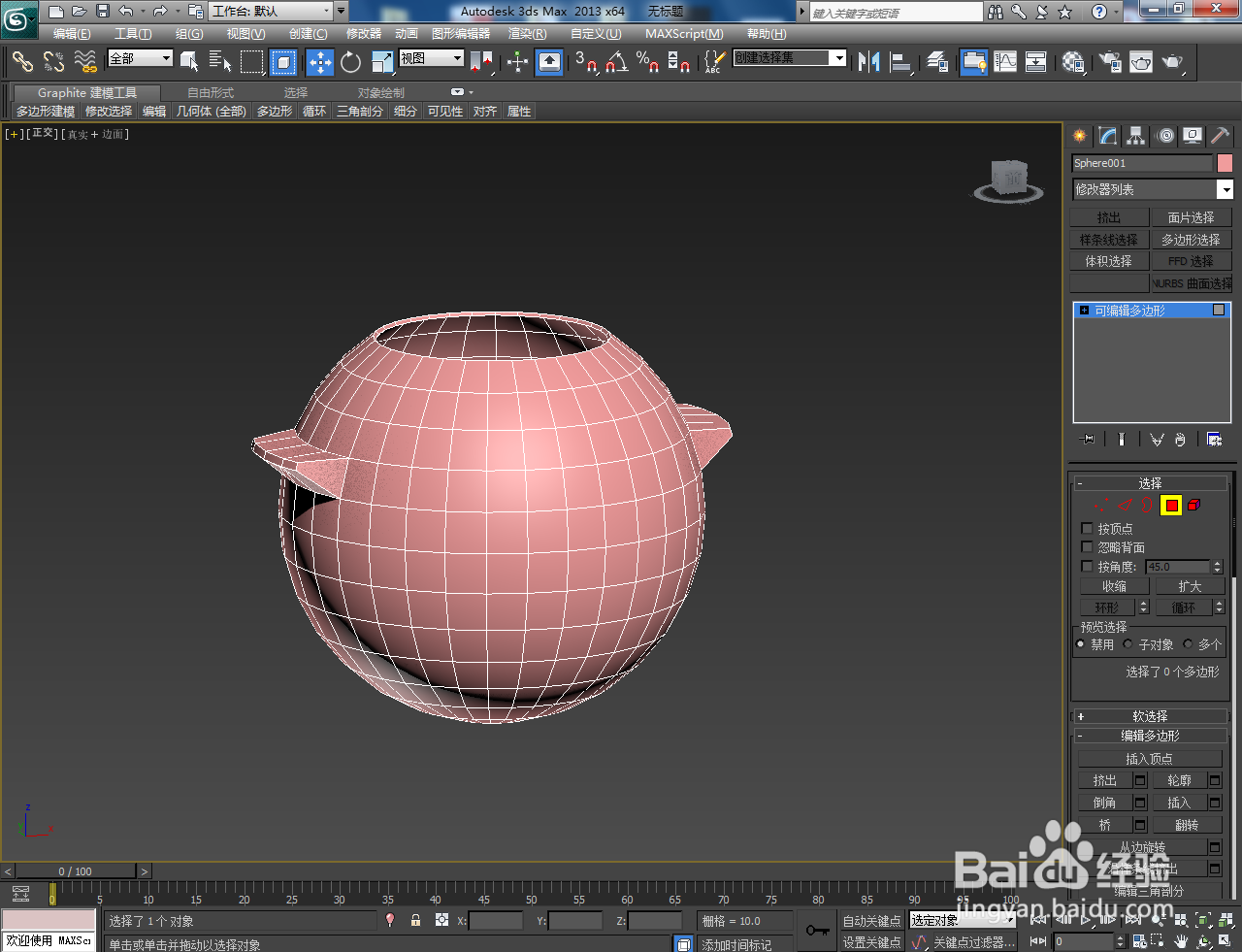This screenshot has width=1242, height=952.
Task: Click the 扩大 grow button
Action: (1190, 586)
